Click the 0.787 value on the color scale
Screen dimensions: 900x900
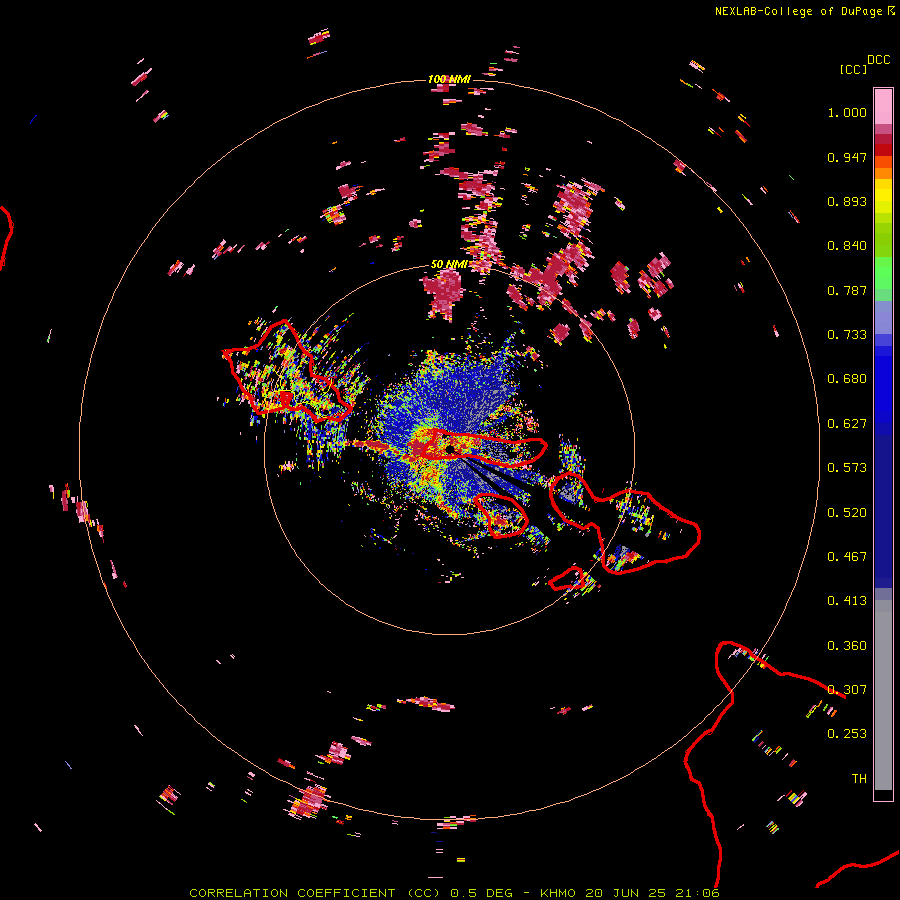tap(847, 290)
